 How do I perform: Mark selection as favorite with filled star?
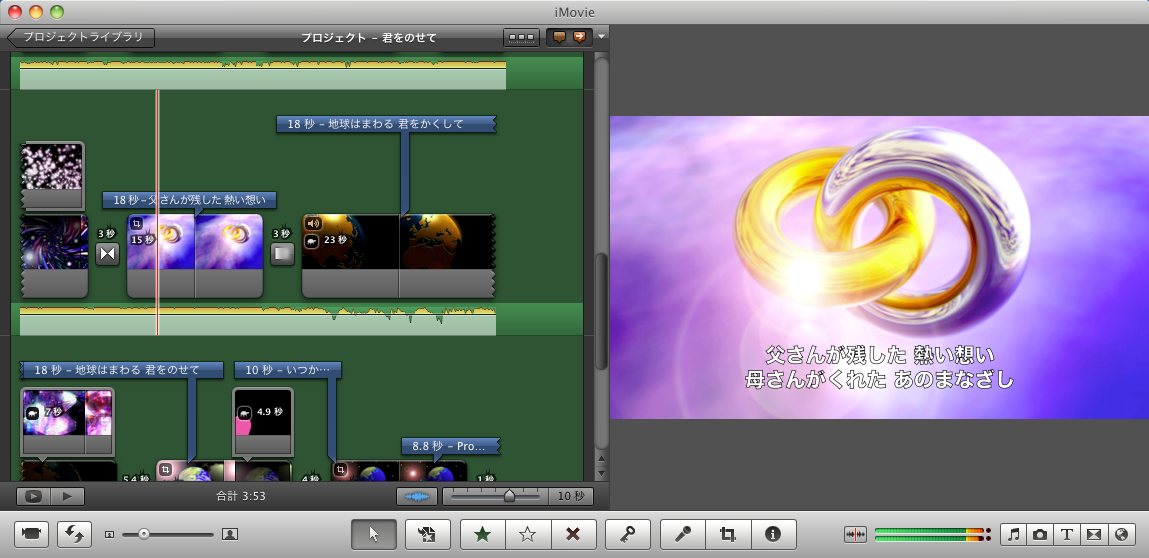[482, 534]
